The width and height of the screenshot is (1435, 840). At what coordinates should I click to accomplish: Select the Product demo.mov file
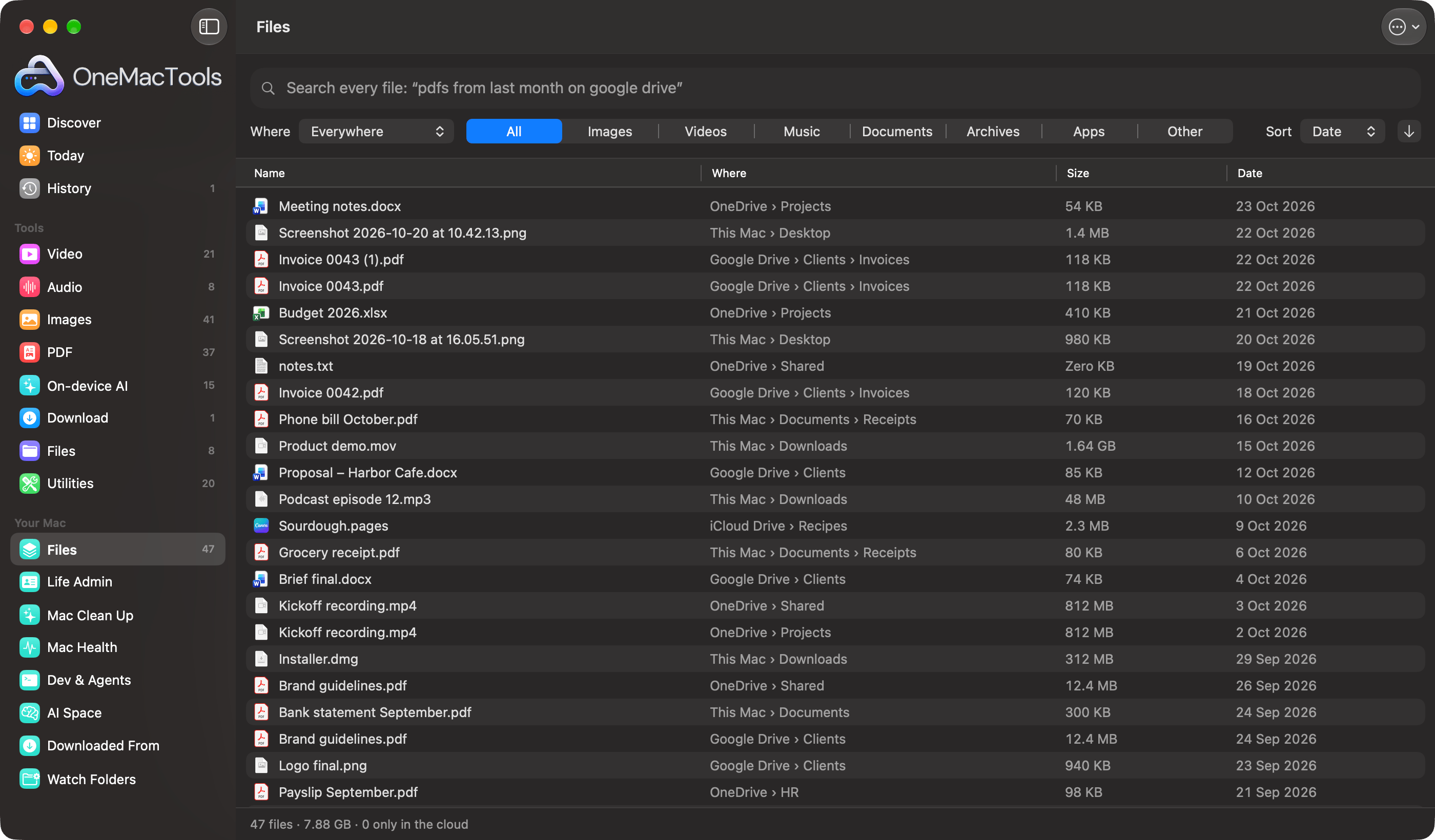pyautogui.click(x=835, y=446)
